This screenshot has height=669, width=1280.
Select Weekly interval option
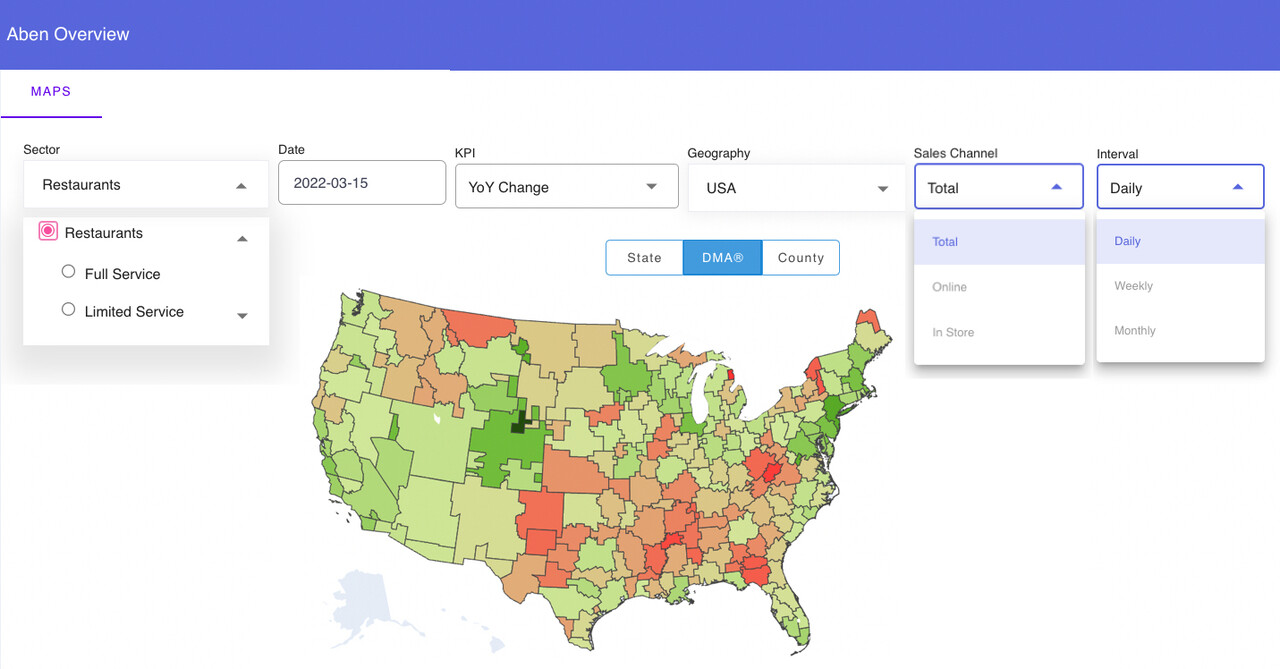coord(1132,286)
